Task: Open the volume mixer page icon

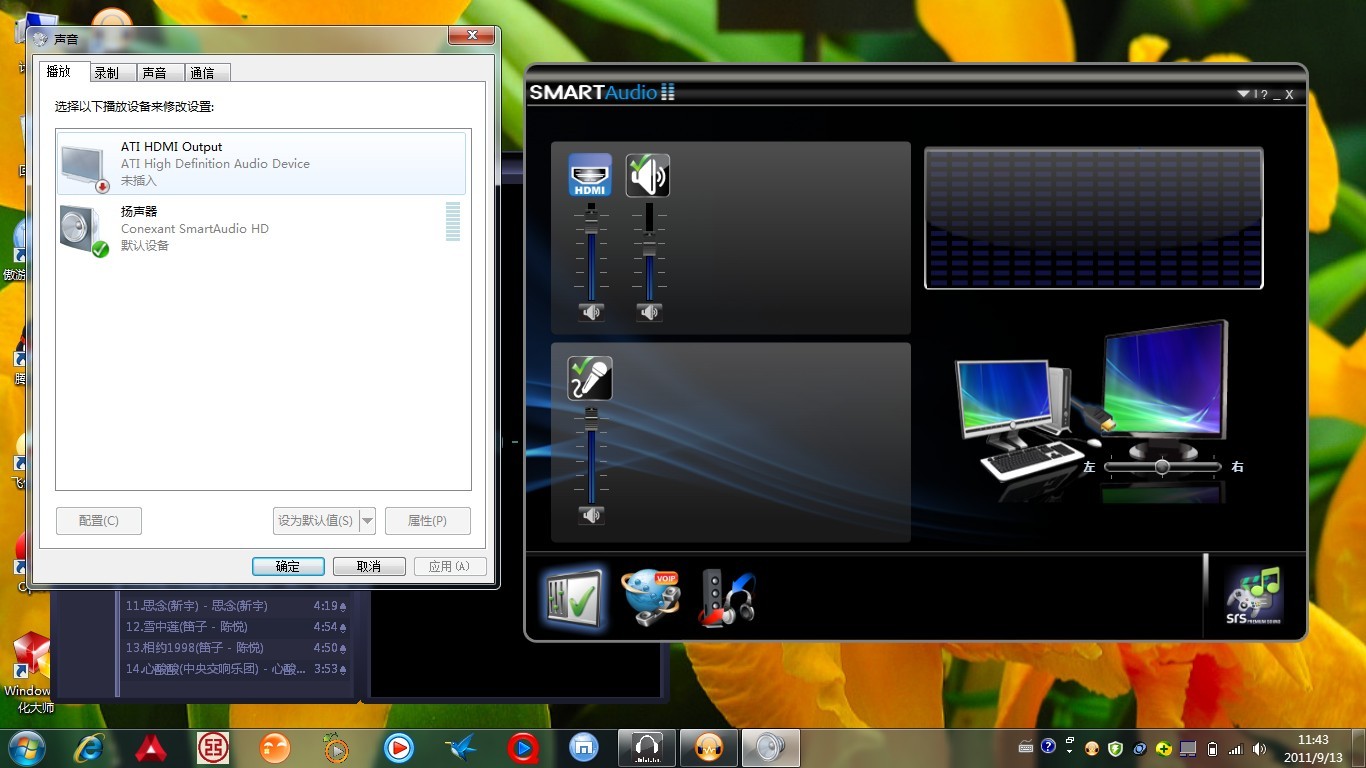Action: pyautogui.click(x=572, y=598)
